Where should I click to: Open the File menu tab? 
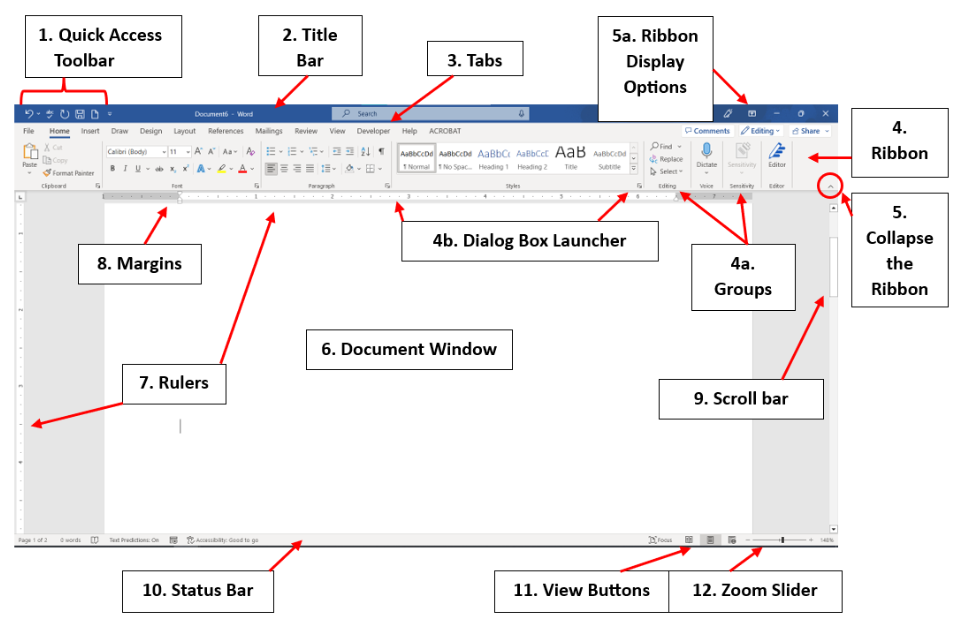point(29,131)
